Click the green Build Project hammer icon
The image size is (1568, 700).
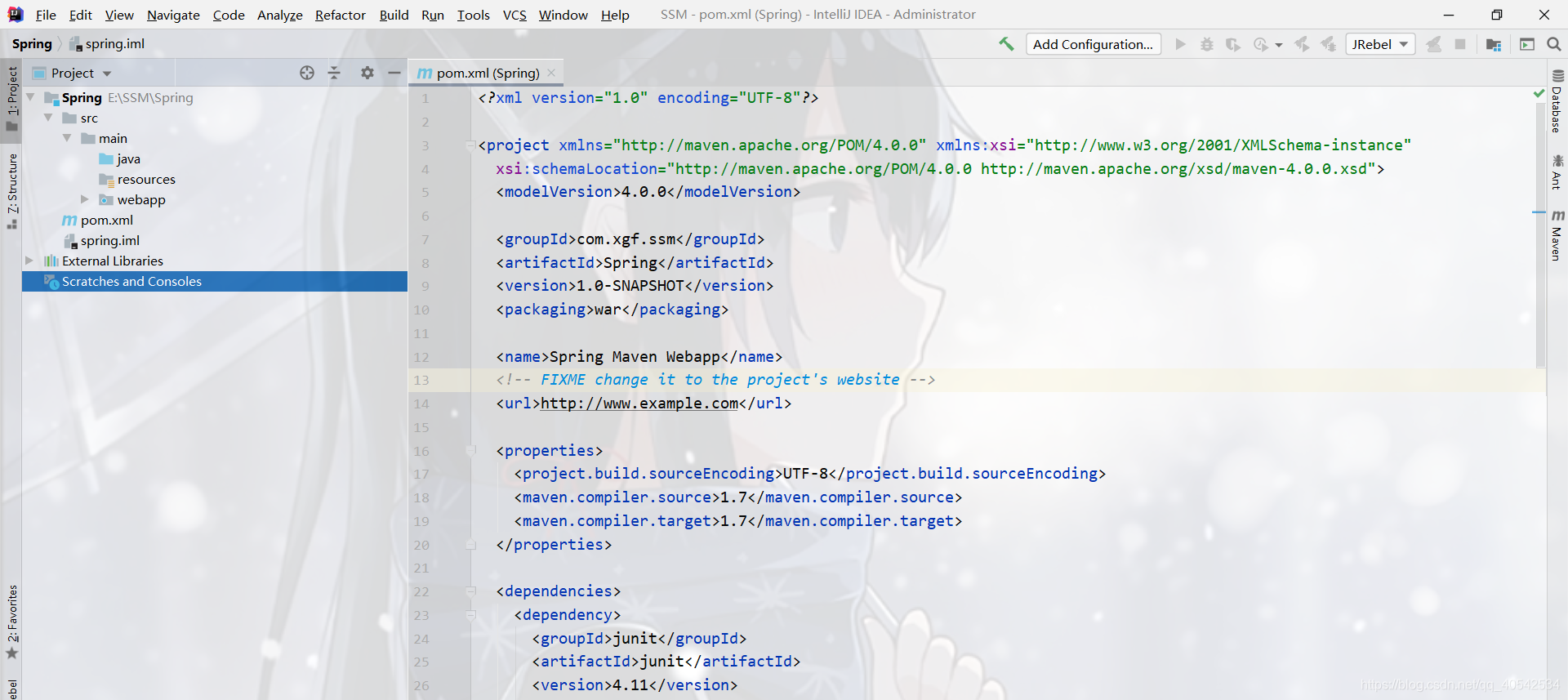[1006, 44]
